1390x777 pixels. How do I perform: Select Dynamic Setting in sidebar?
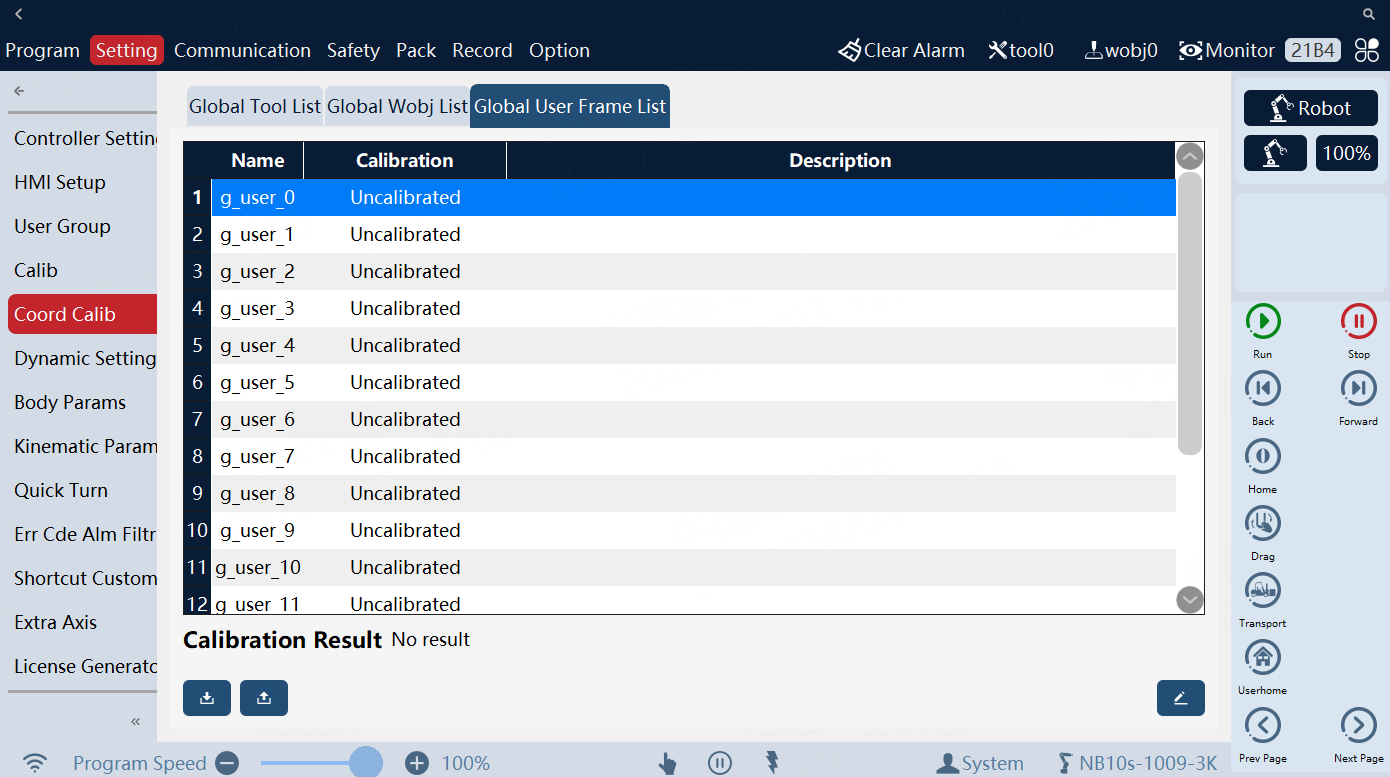(x=85, y=358)
